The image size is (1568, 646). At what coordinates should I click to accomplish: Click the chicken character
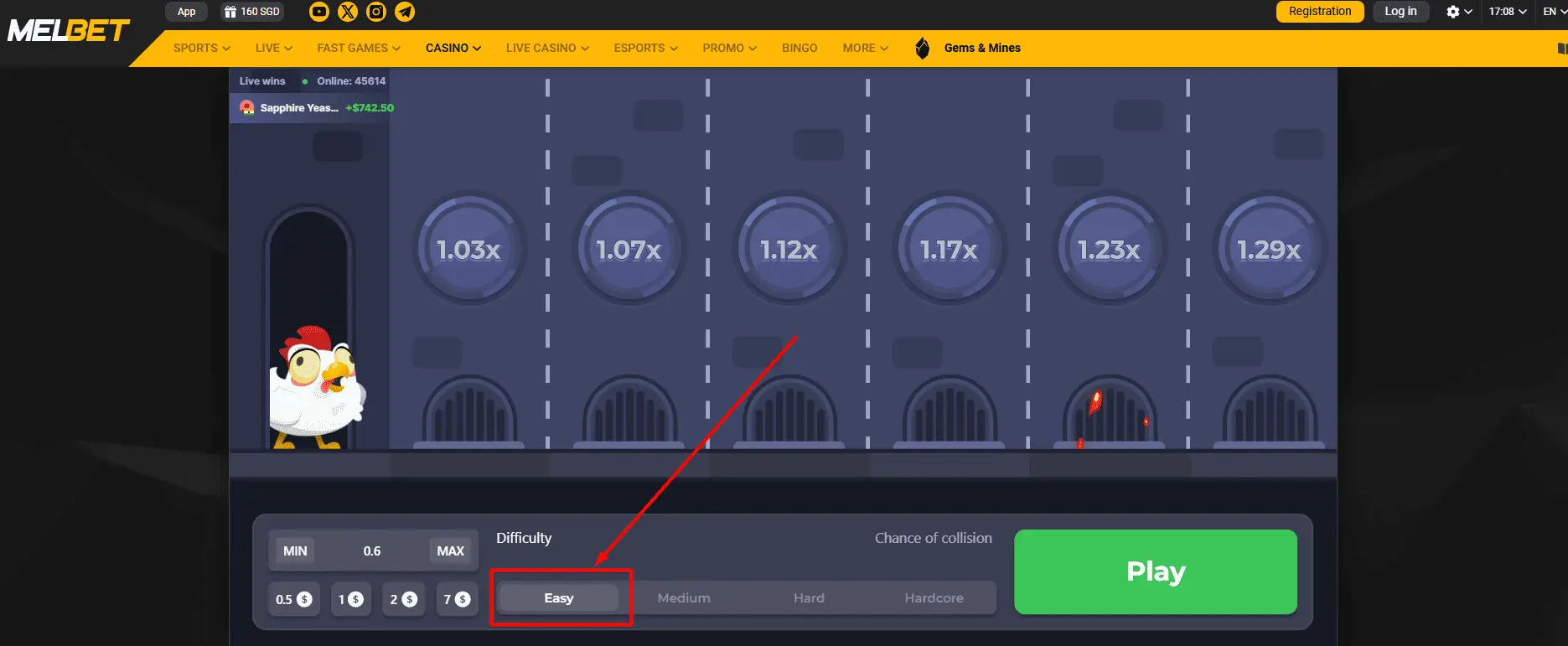(x=317, y=387)
